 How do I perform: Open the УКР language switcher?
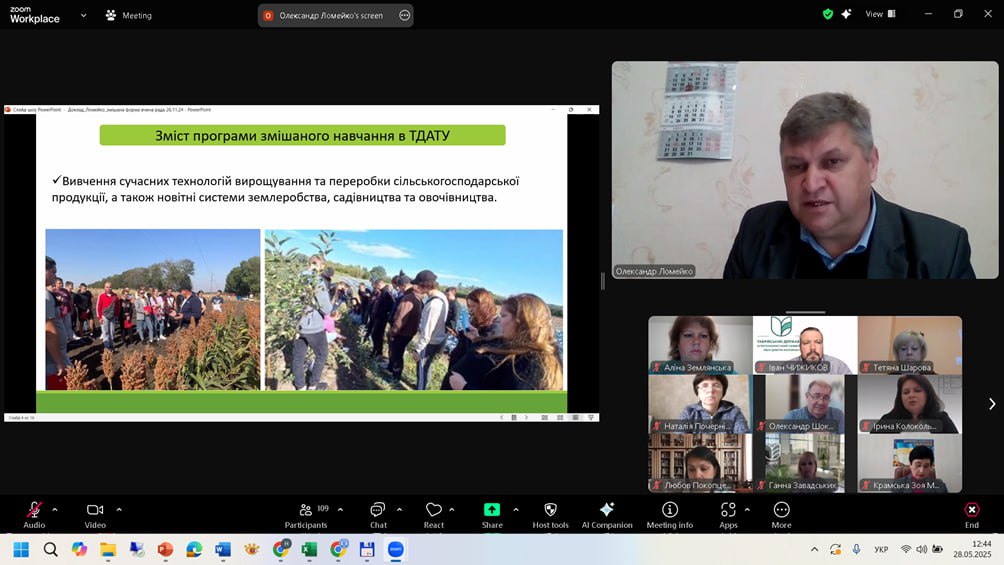(x=881, y=549)
